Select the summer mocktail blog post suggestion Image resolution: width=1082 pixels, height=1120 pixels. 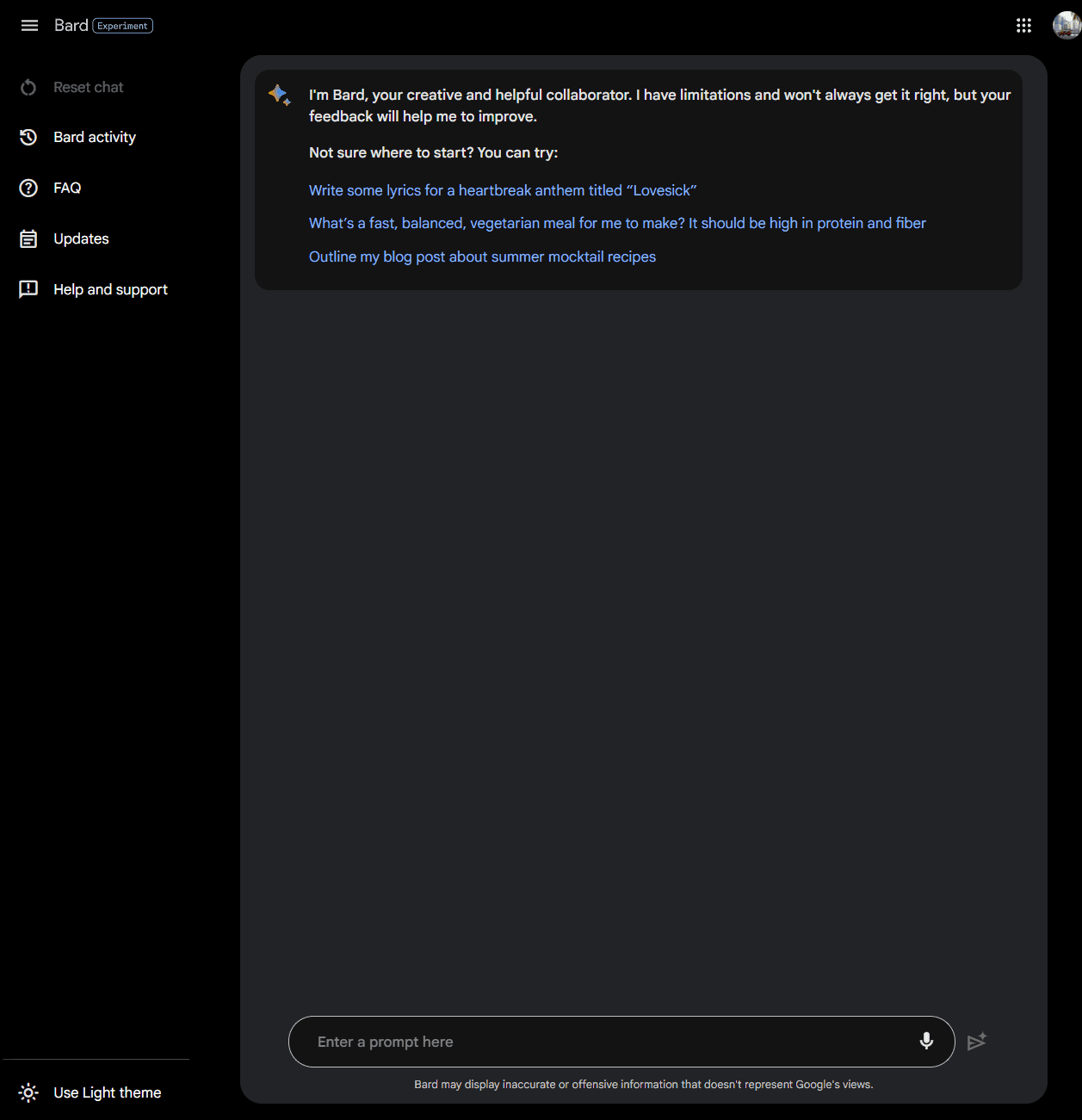482,257
